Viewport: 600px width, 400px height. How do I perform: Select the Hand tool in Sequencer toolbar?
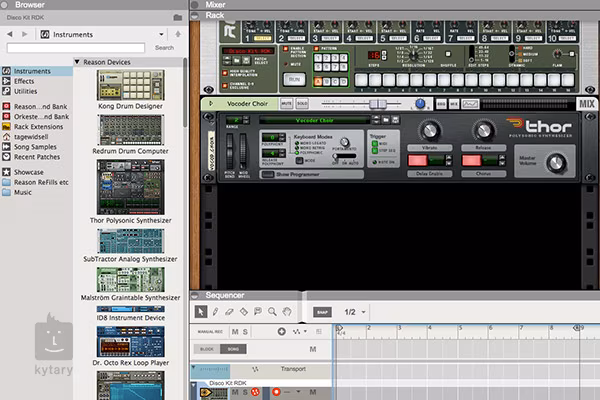[x=287, y=312]
